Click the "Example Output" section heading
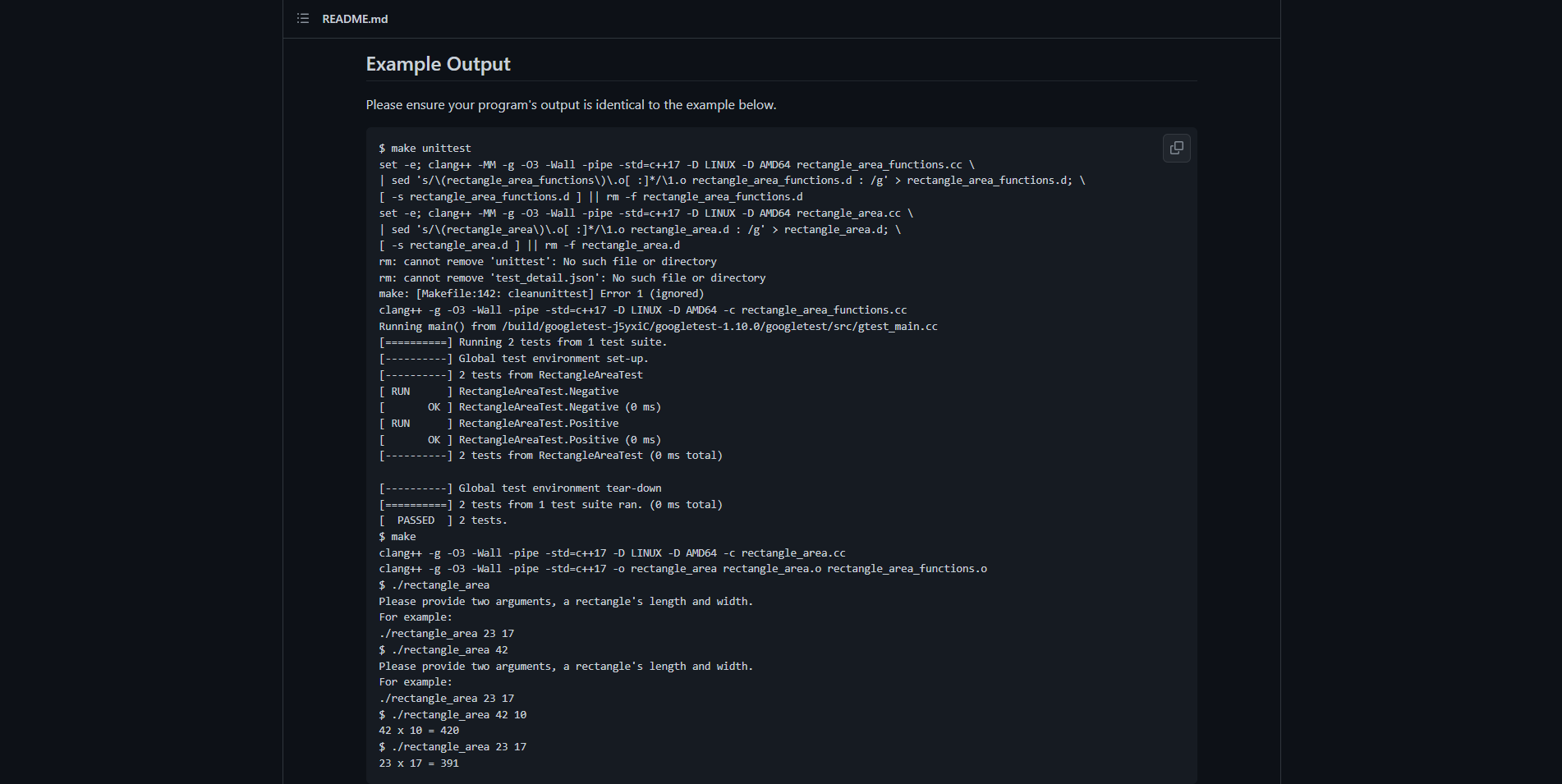This screenshot has width=1562, height=784. tap(439, 63)
